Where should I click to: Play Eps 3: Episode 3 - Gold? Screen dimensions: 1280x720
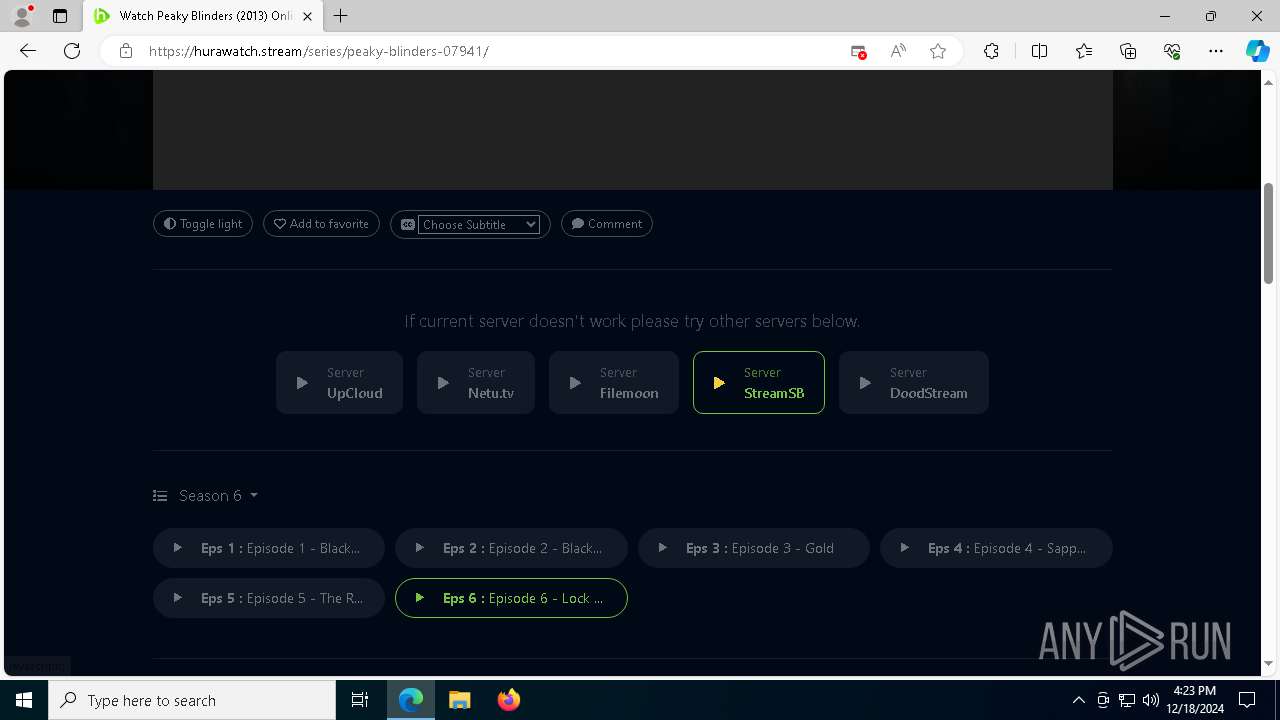point(753,548)
